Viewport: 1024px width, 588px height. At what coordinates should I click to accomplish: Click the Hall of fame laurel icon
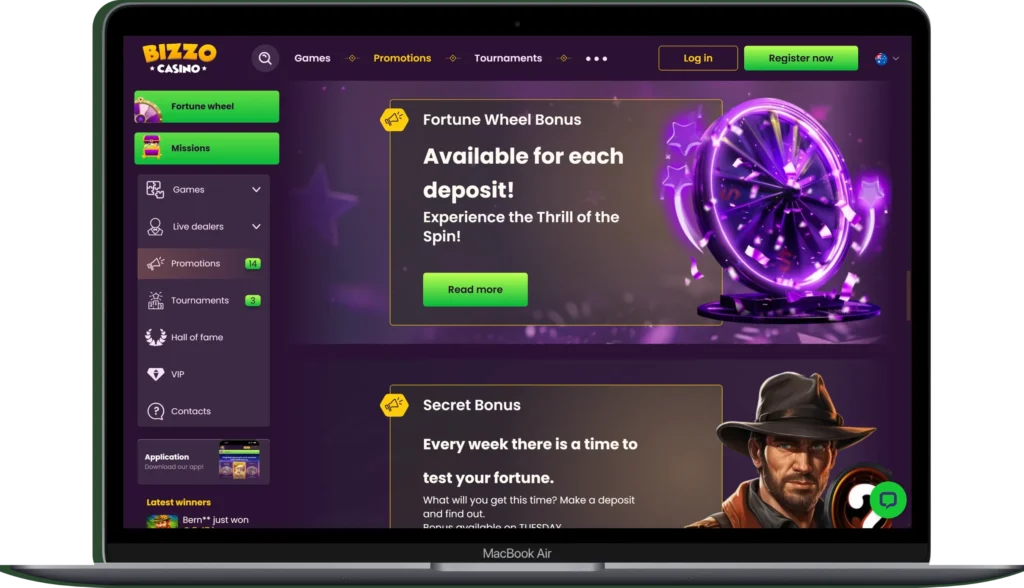pyautogui.click(x=155, y=337)
